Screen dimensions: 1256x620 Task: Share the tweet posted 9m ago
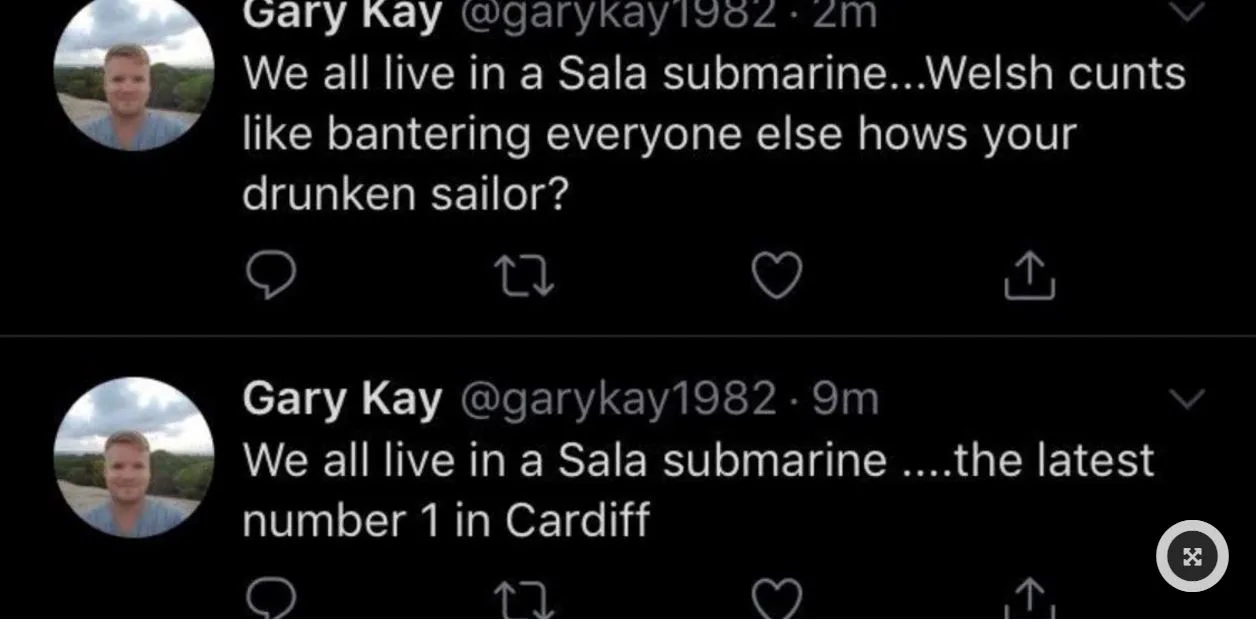click(x=1029, y=602)
